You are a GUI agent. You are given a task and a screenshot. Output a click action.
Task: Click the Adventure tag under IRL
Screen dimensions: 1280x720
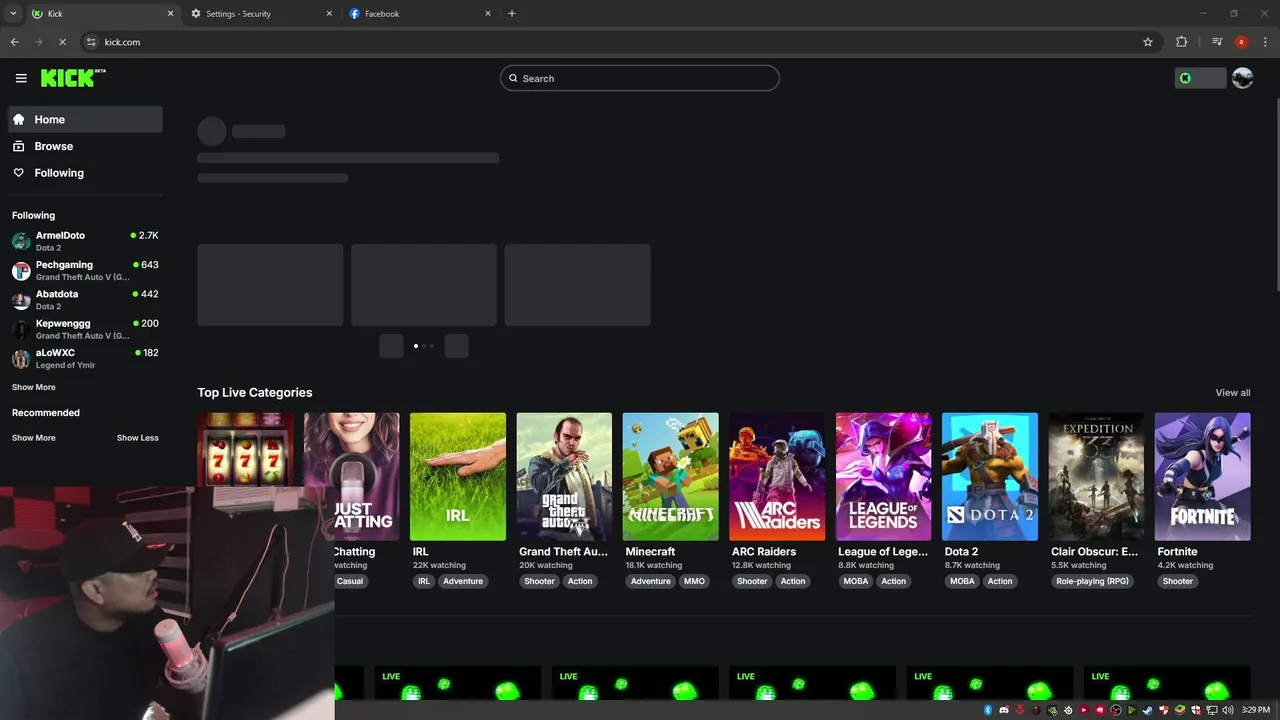[463, 581]
